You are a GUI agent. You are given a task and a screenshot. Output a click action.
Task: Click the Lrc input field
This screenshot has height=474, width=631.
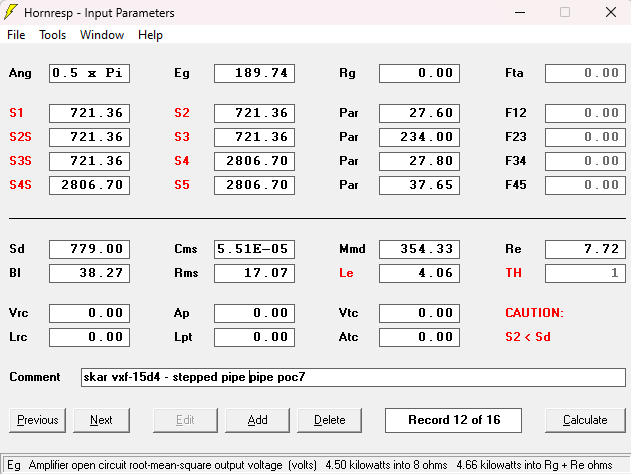click(x=89, y=337)
